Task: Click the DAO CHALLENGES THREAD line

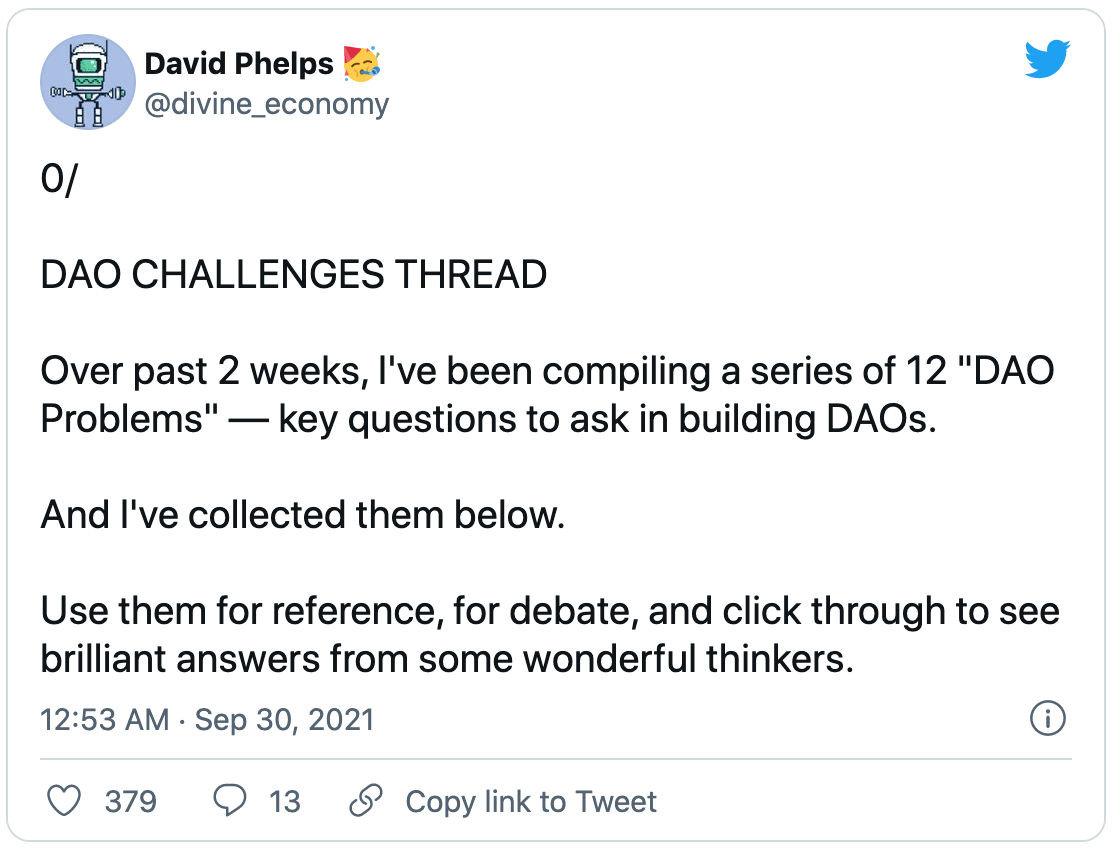Action: (293, 274)
